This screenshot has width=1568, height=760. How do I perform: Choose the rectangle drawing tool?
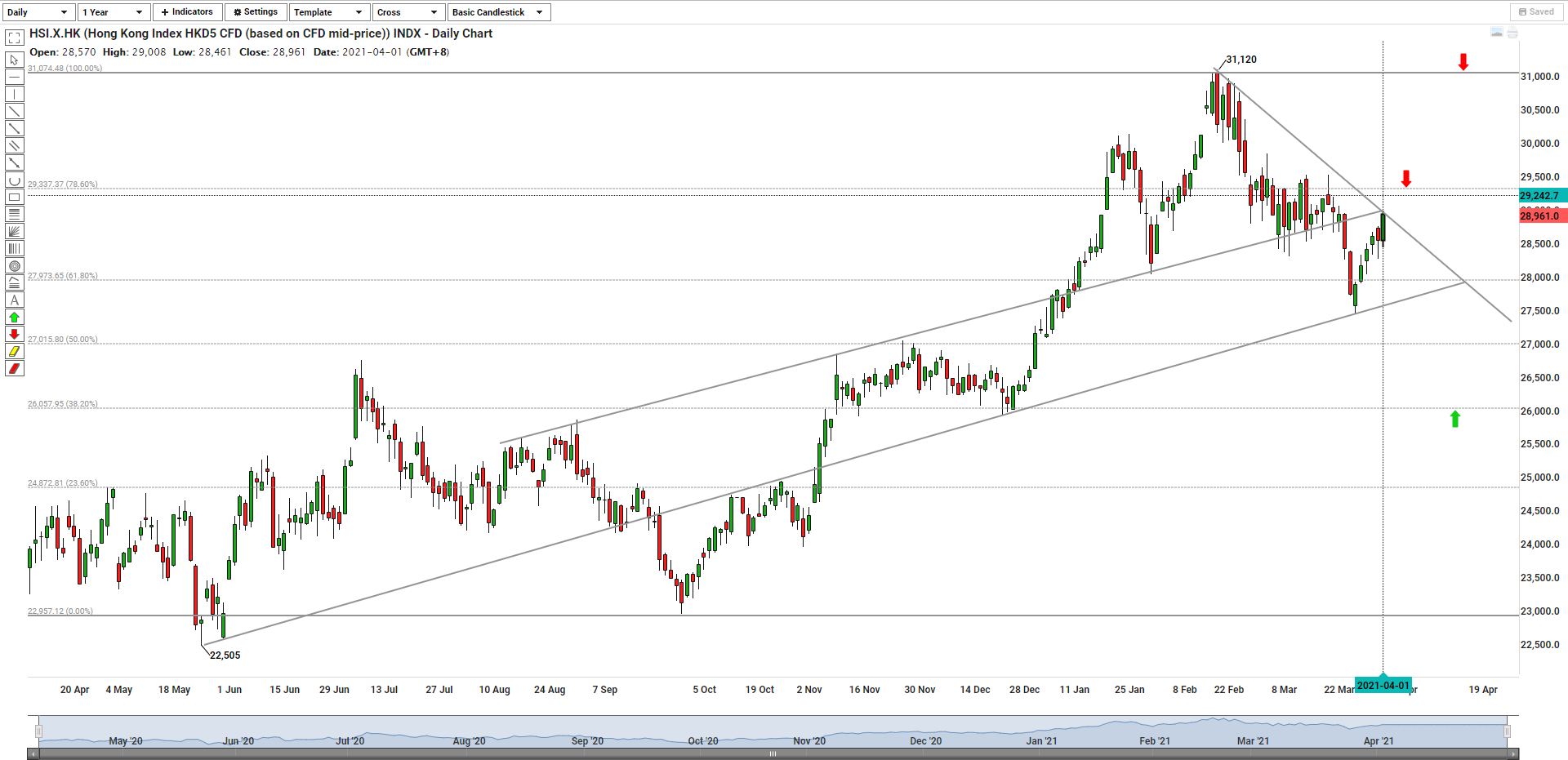click(x=14, y=197)
